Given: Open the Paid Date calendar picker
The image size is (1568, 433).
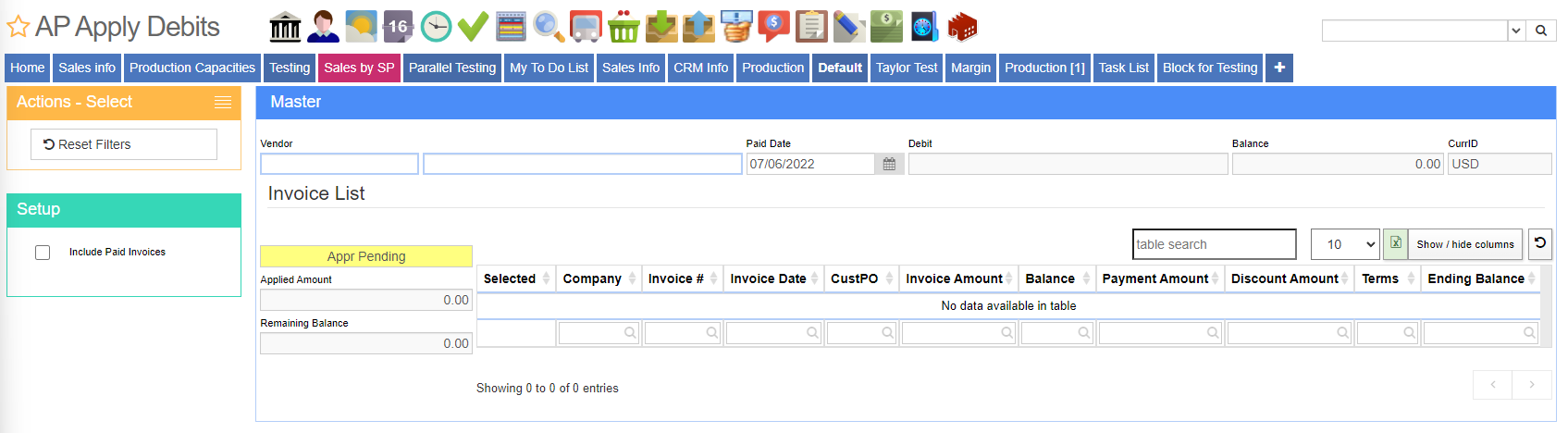Looking at the screenshot, I should tap(889, 164).
